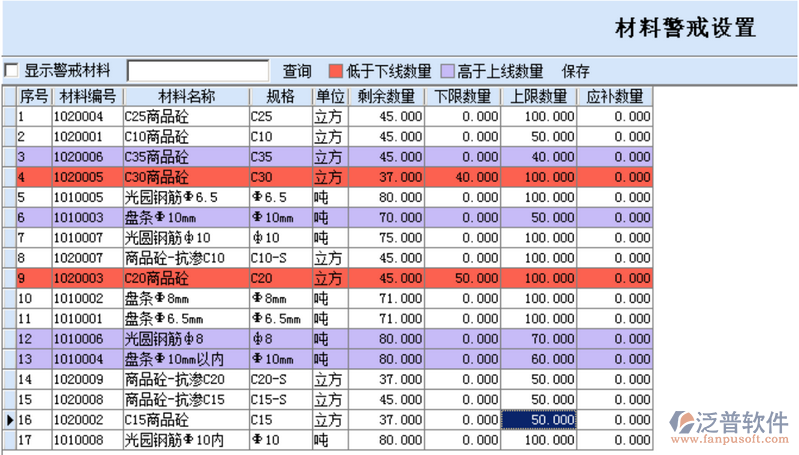Click the C10-S specification cell
Image resolution: width=799 pixels, height=455 pixels.
281,258
